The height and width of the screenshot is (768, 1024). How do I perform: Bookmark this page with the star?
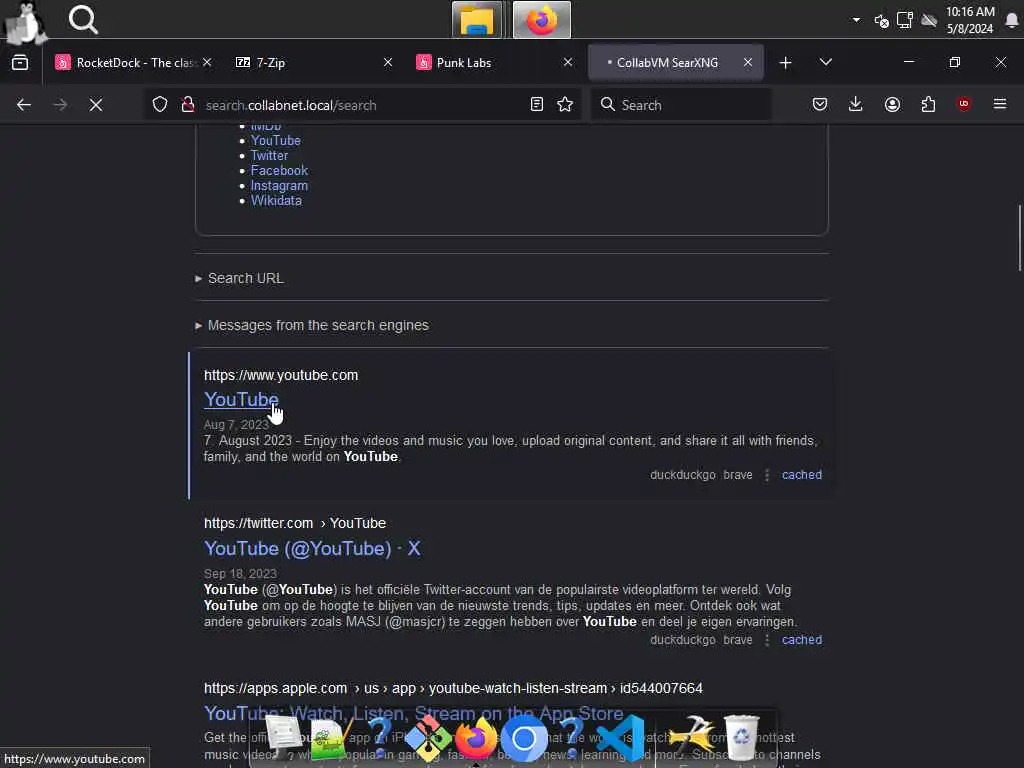[565, 104]
